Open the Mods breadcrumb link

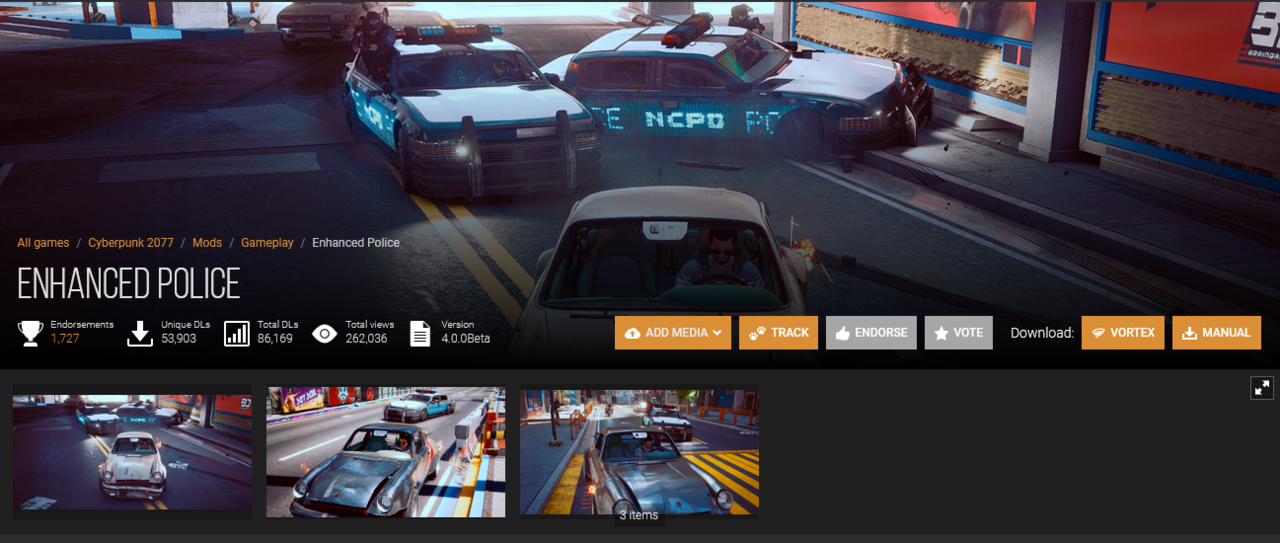(207, 243)
